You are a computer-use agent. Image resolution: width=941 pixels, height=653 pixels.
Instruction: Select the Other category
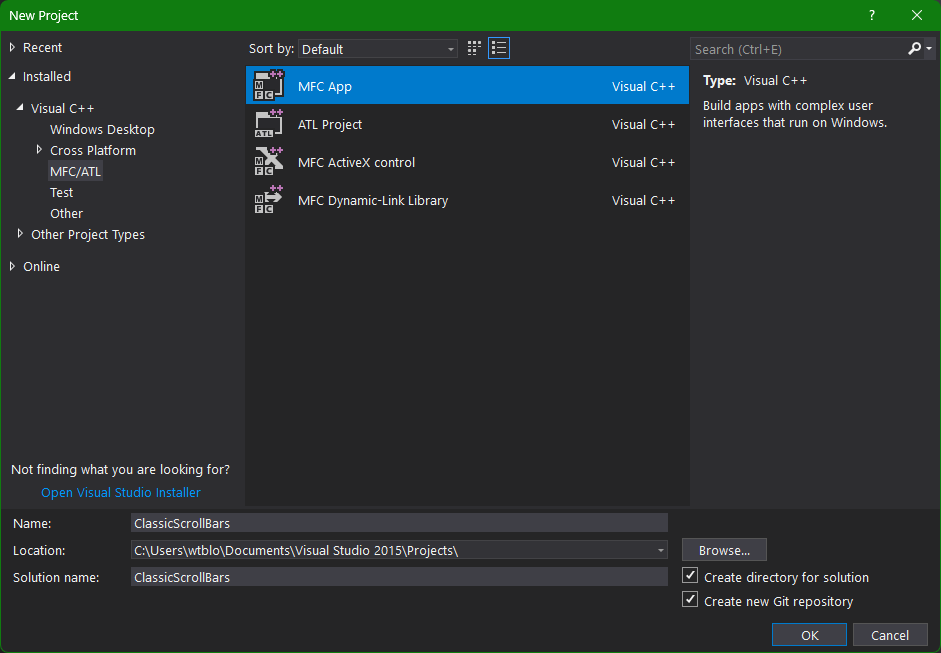[x=66, y=214]
